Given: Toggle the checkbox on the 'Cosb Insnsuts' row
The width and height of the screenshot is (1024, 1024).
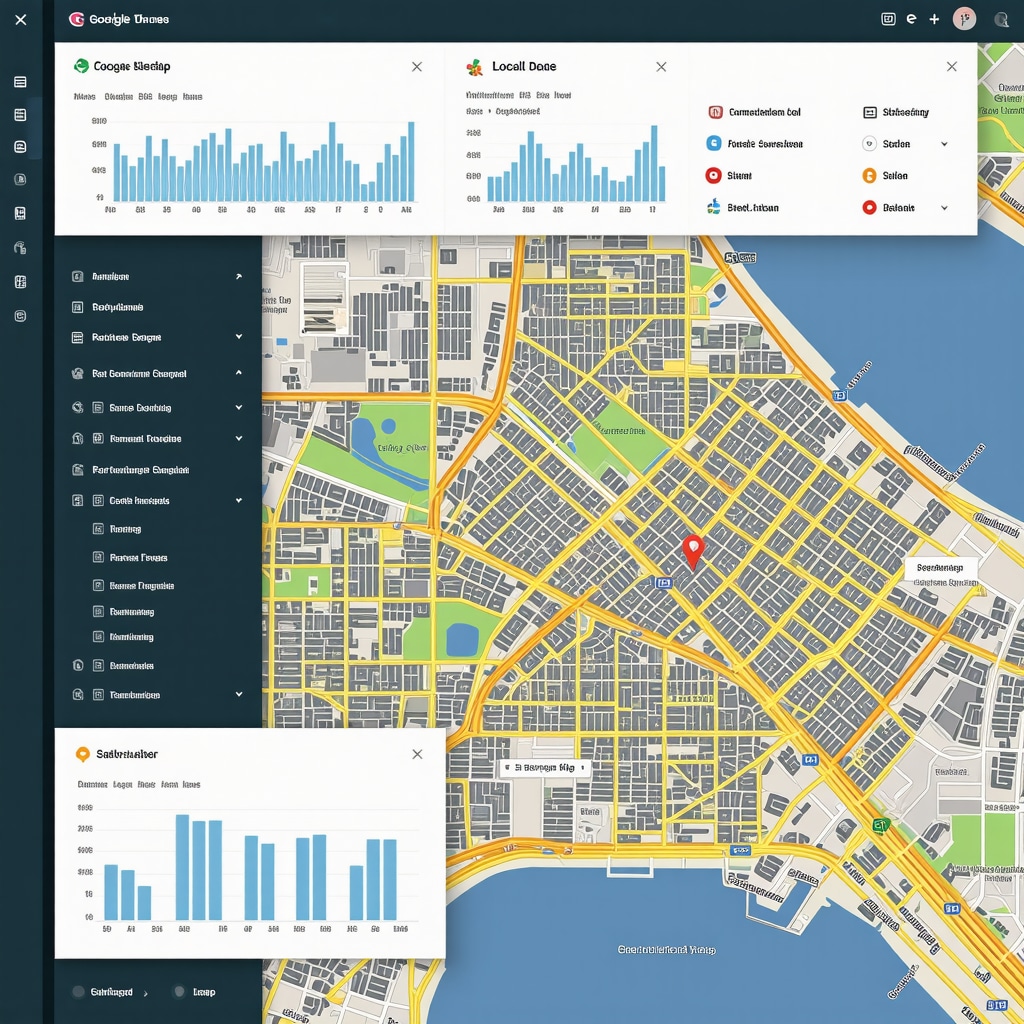Looking at the screenshot, I should 98,500.
